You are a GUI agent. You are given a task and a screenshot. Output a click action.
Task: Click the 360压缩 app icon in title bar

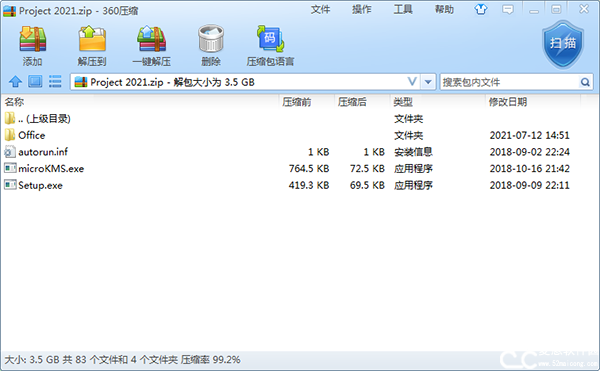10,11
